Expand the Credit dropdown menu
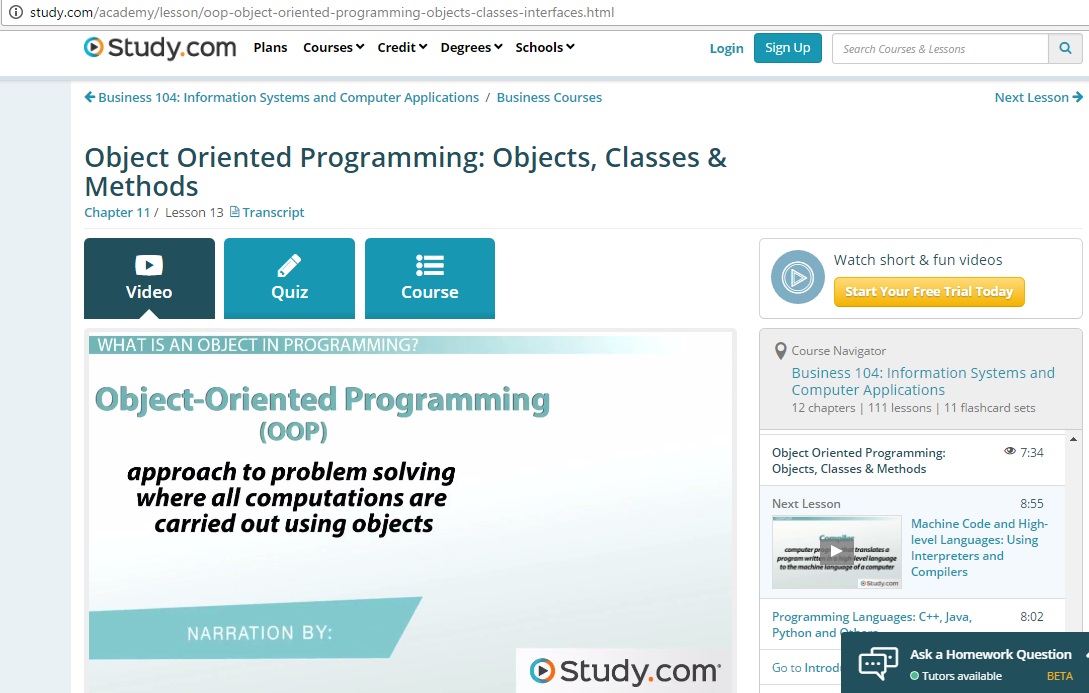1089x693 pixels. coord(402,47)
